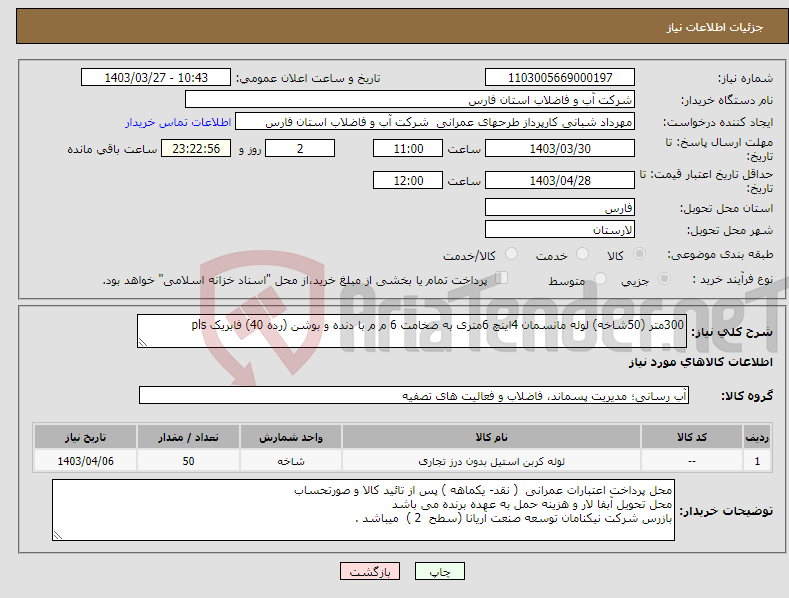This screenshot has width=789, height=598.
Task: Click the توضیحات خریدار notes textarea
Action: coord(363,510)
